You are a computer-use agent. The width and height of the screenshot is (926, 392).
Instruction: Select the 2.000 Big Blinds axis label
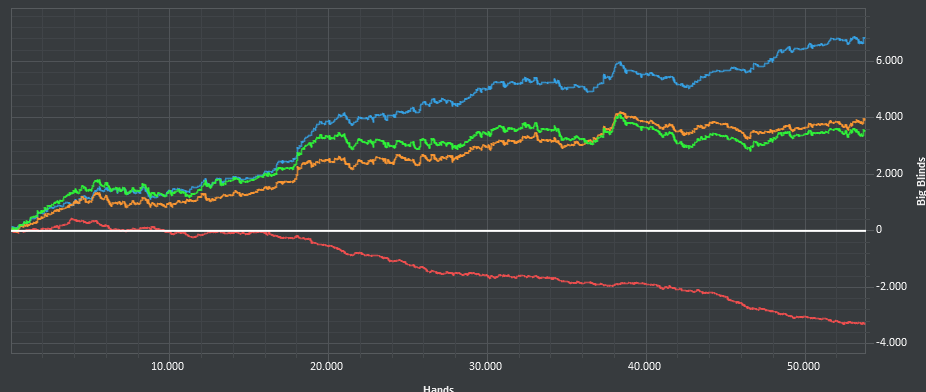pyautogui.click(x=889, y=174)
